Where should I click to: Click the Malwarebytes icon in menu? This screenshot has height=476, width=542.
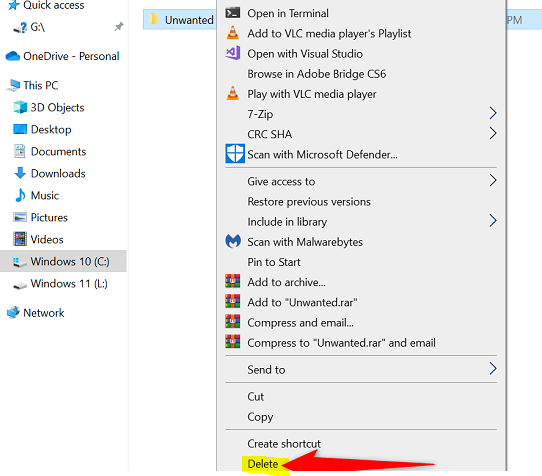coord(233,241)
